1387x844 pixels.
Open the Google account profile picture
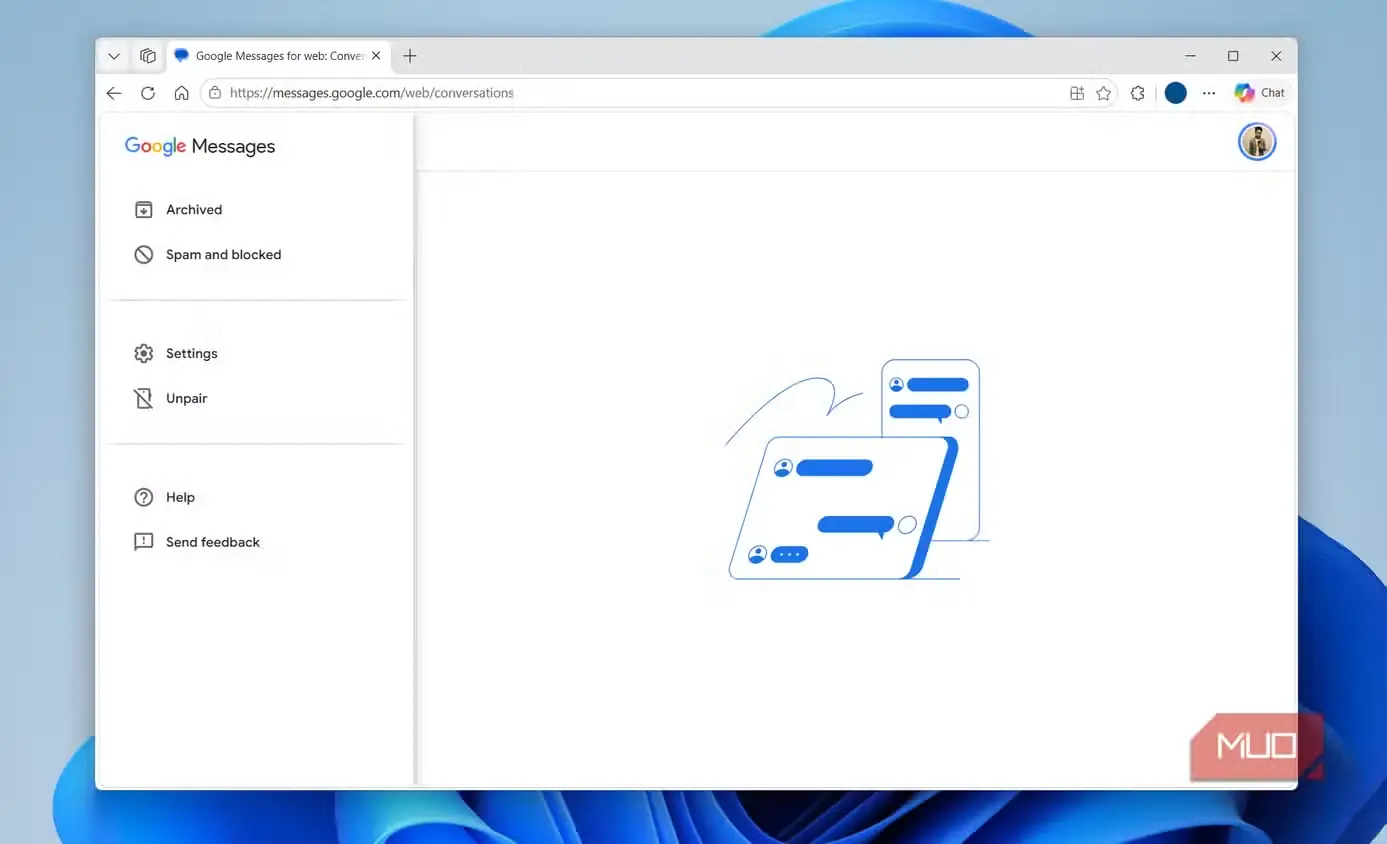1257,142
